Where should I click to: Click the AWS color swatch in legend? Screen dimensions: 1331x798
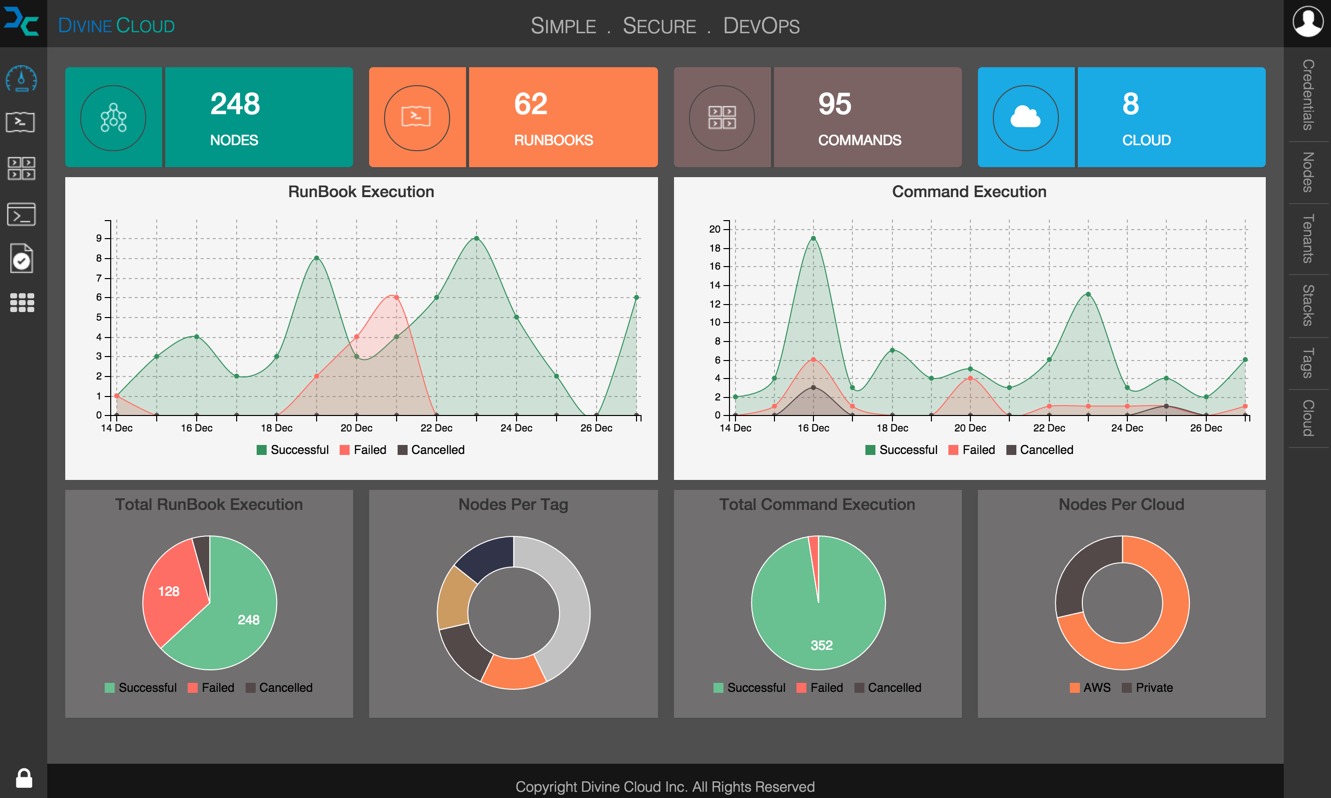pos(1074,688)
